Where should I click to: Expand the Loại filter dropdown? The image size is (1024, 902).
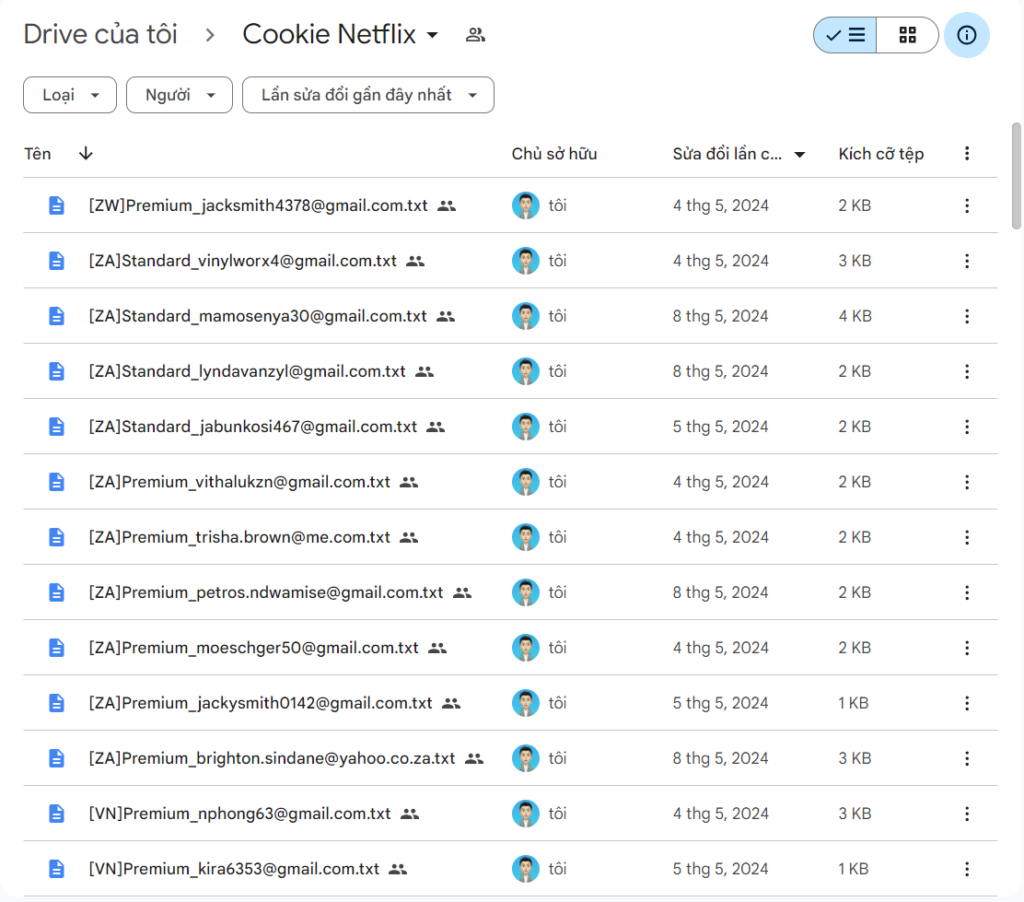point(70,95)
